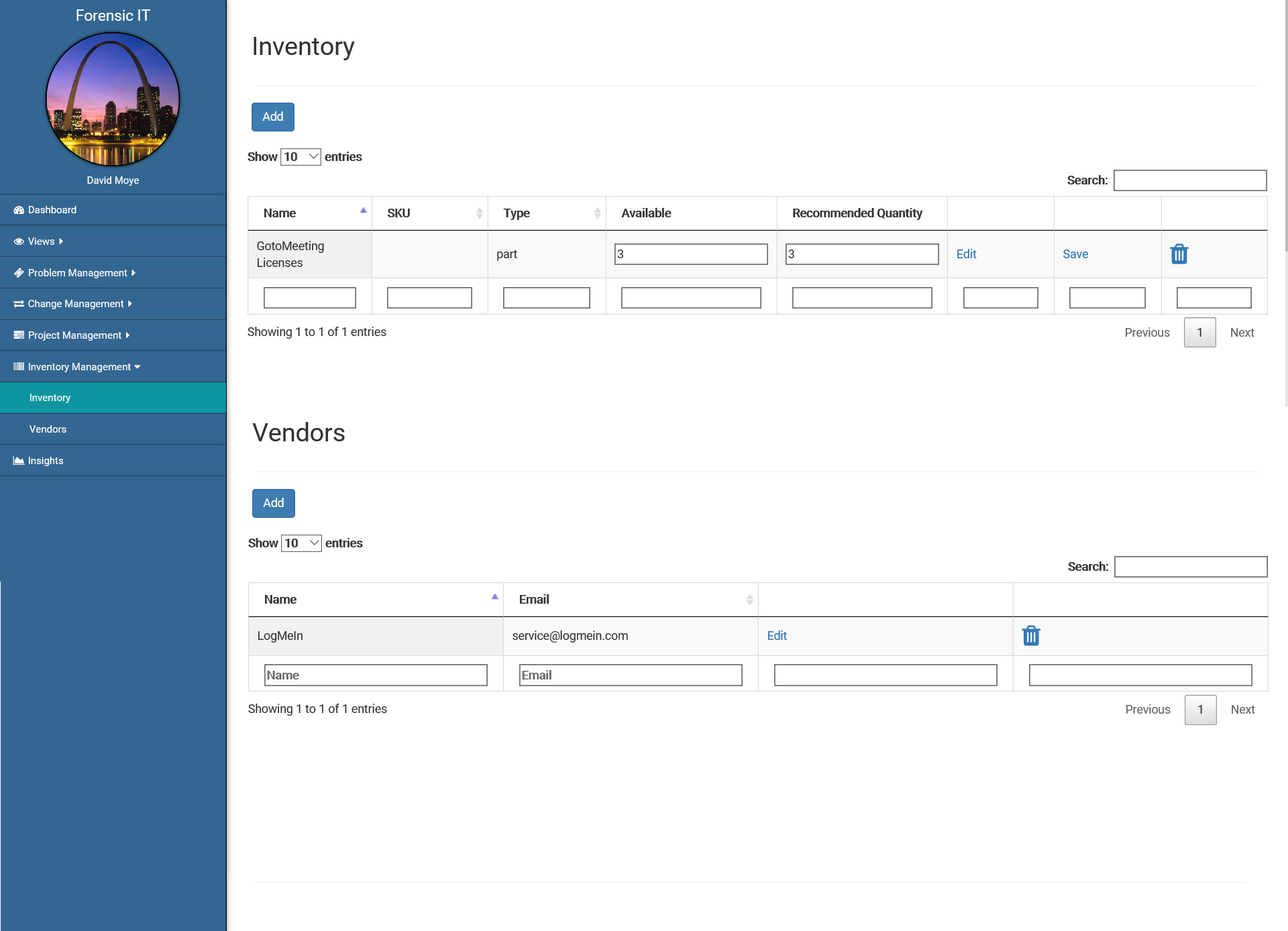Expand the Change Management menu
Viewport: 1288px width, 931px height.
(75, 304)
